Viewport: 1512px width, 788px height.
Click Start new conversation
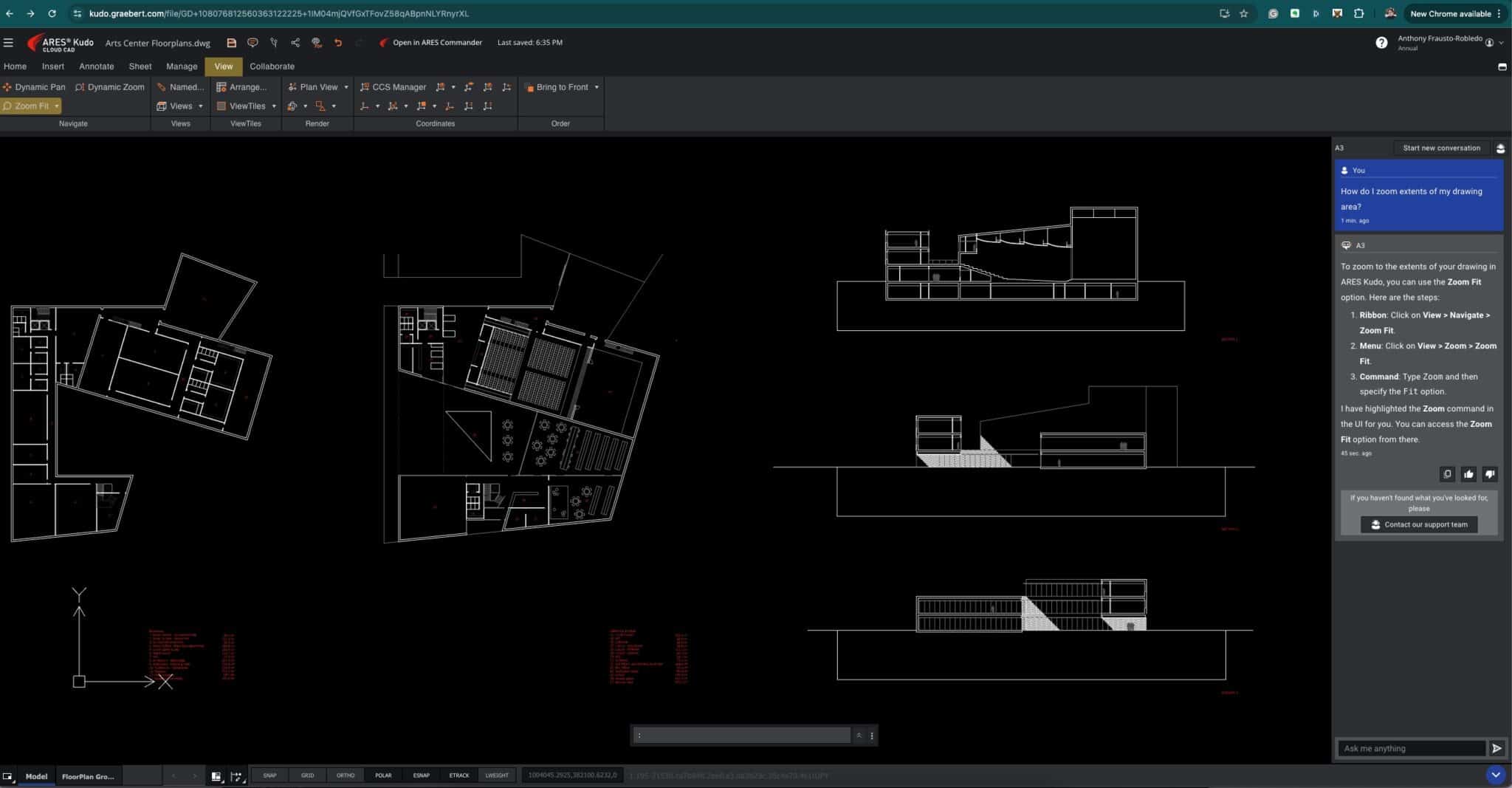(1441, 148)
